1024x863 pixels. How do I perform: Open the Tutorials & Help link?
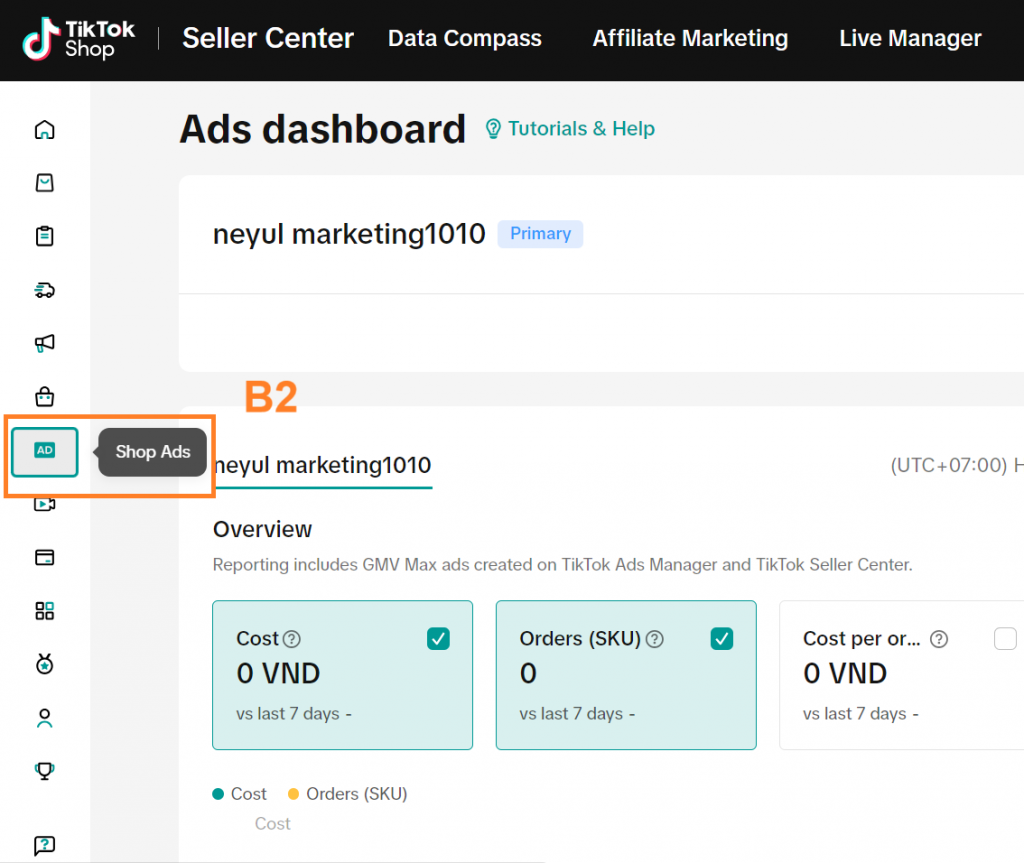pos(570,129)
